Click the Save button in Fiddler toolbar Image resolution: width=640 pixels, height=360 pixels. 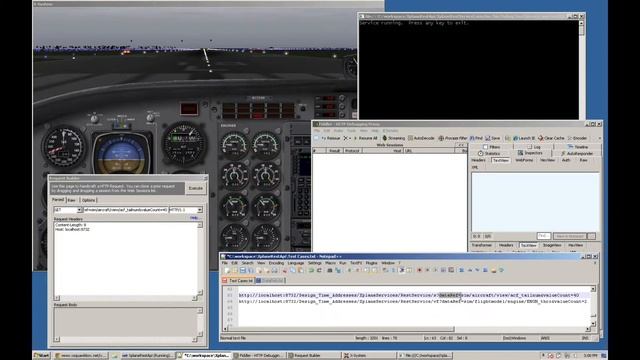pyautogui.click(x=493, y=138)
